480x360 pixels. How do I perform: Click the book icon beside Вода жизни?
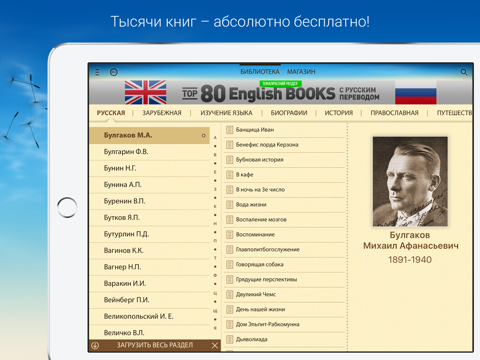click(229, 204)
